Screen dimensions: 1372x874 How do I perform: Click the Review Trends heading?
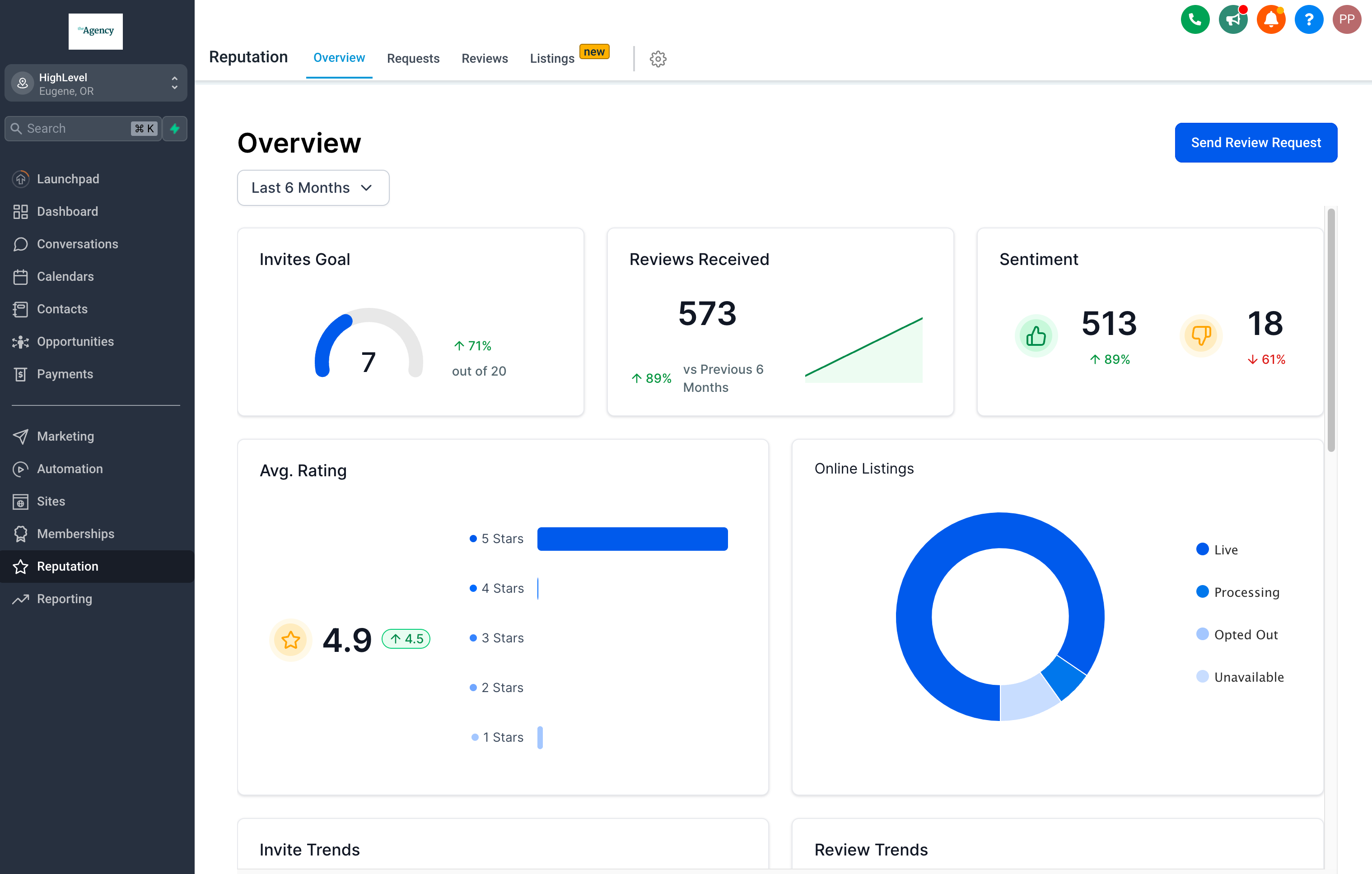click(871, 850)
